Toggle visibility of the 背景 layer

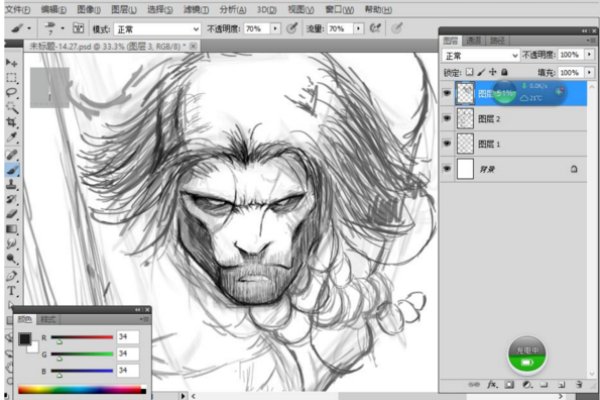click(x=446, y=170)
